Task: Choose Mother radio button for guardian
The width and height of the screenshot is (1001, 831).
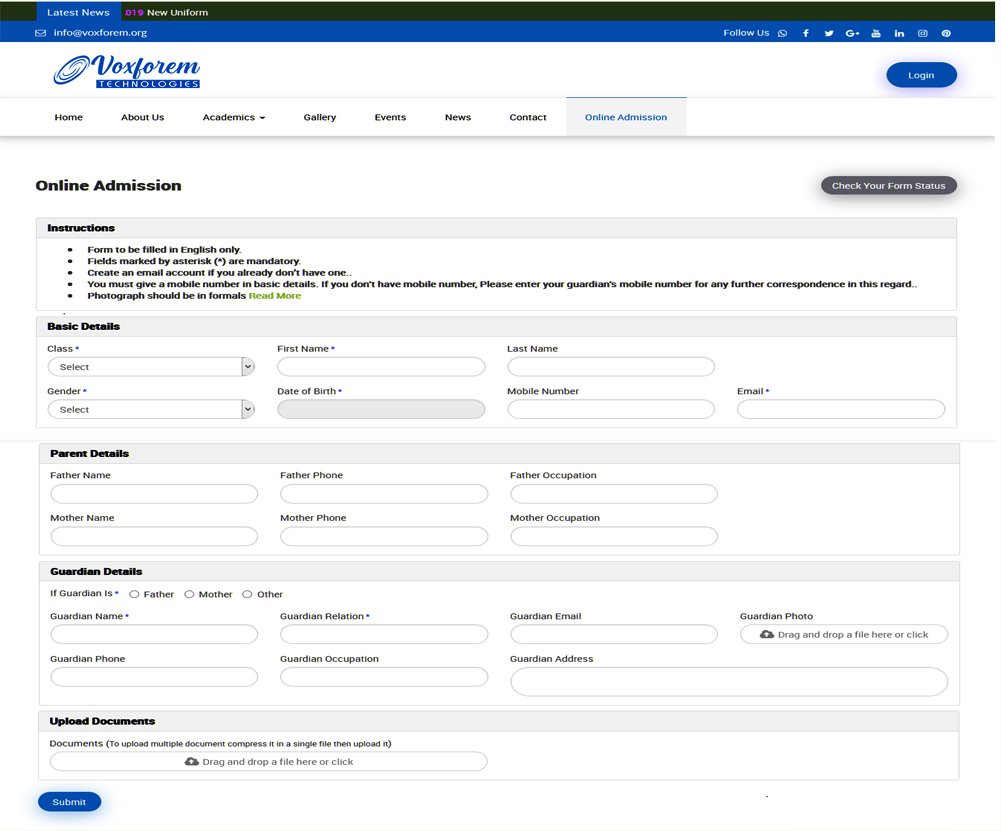Action: [189, 594]
